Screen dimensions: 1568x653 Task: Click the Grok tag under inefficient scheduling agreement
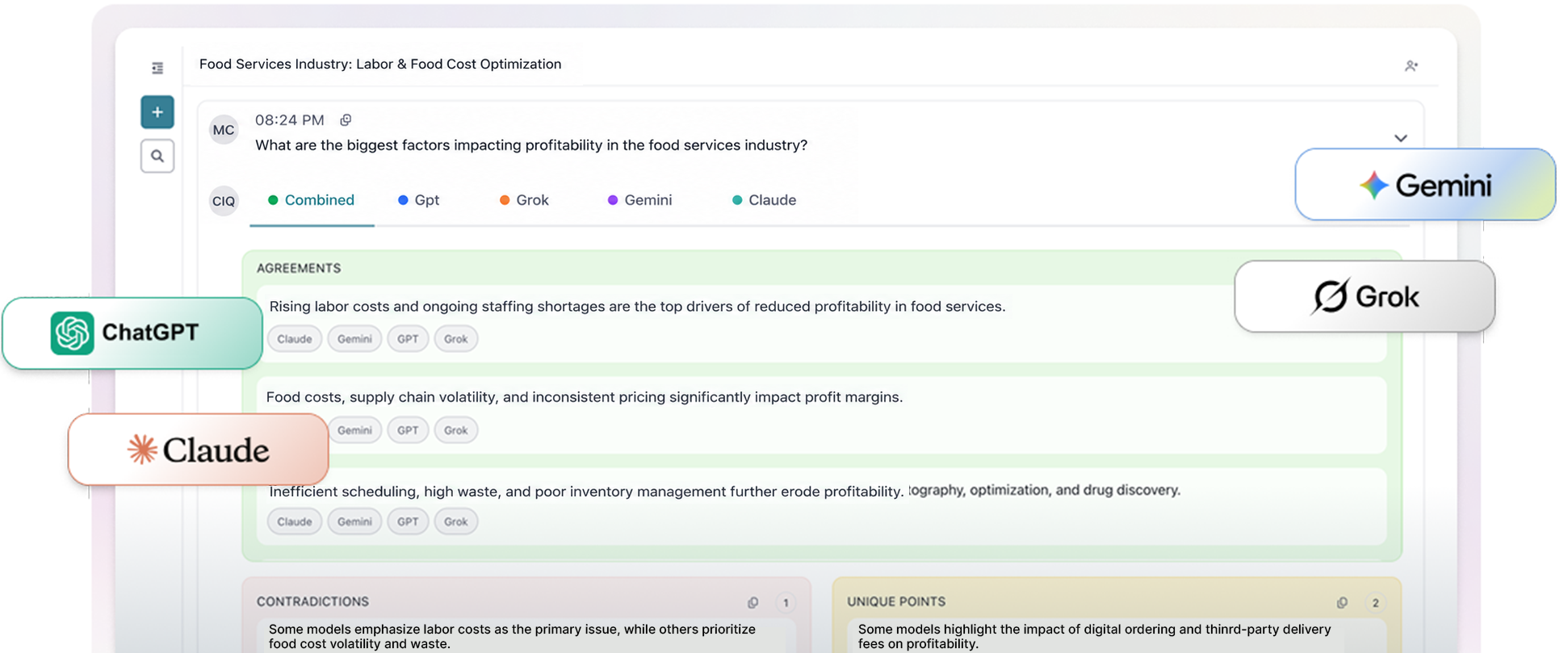456,521
